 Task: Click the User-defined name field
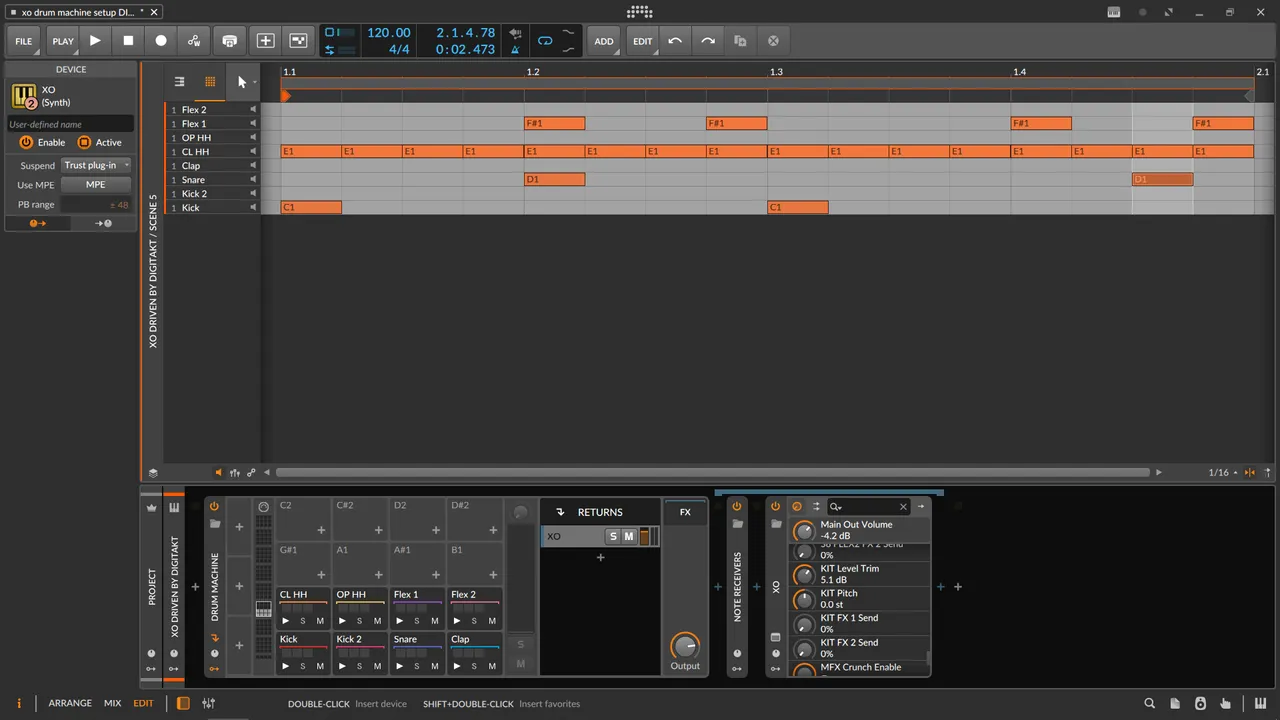click(70, 124)
